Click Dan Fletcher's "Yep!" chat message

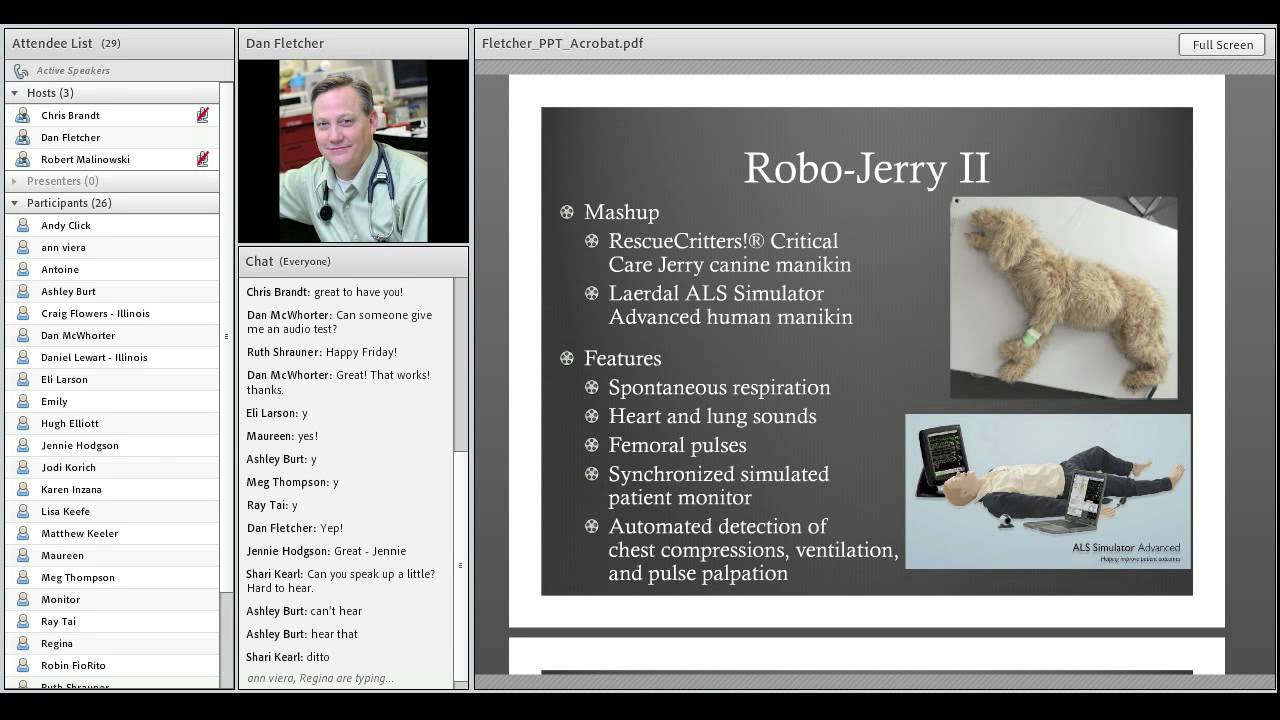click(x=295, y=528)
